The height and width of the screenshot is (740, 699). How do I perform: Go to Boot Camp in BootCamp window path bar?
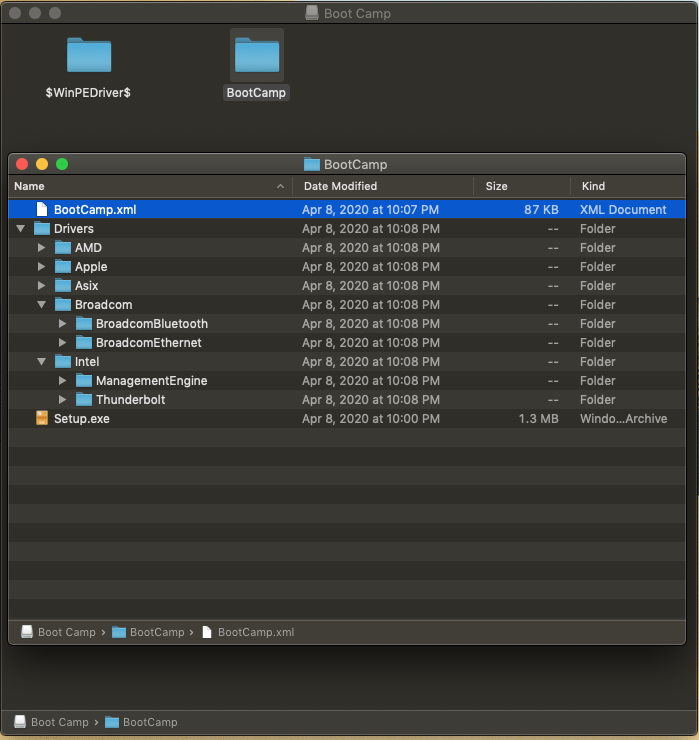(x=58, y=632)
